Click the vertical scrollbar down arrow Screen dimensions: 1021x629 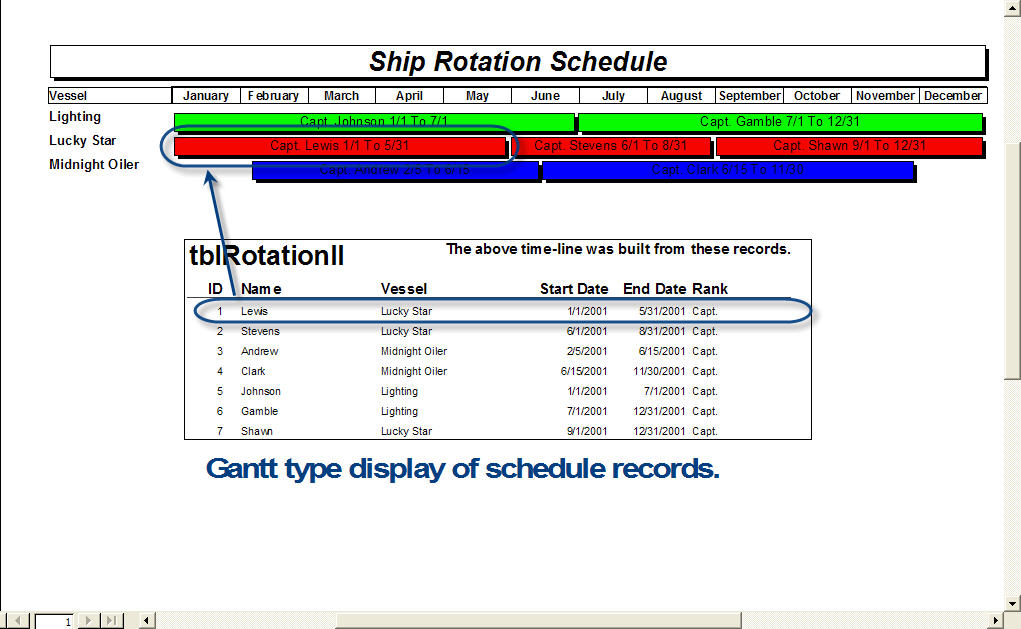pos(1013,603)
